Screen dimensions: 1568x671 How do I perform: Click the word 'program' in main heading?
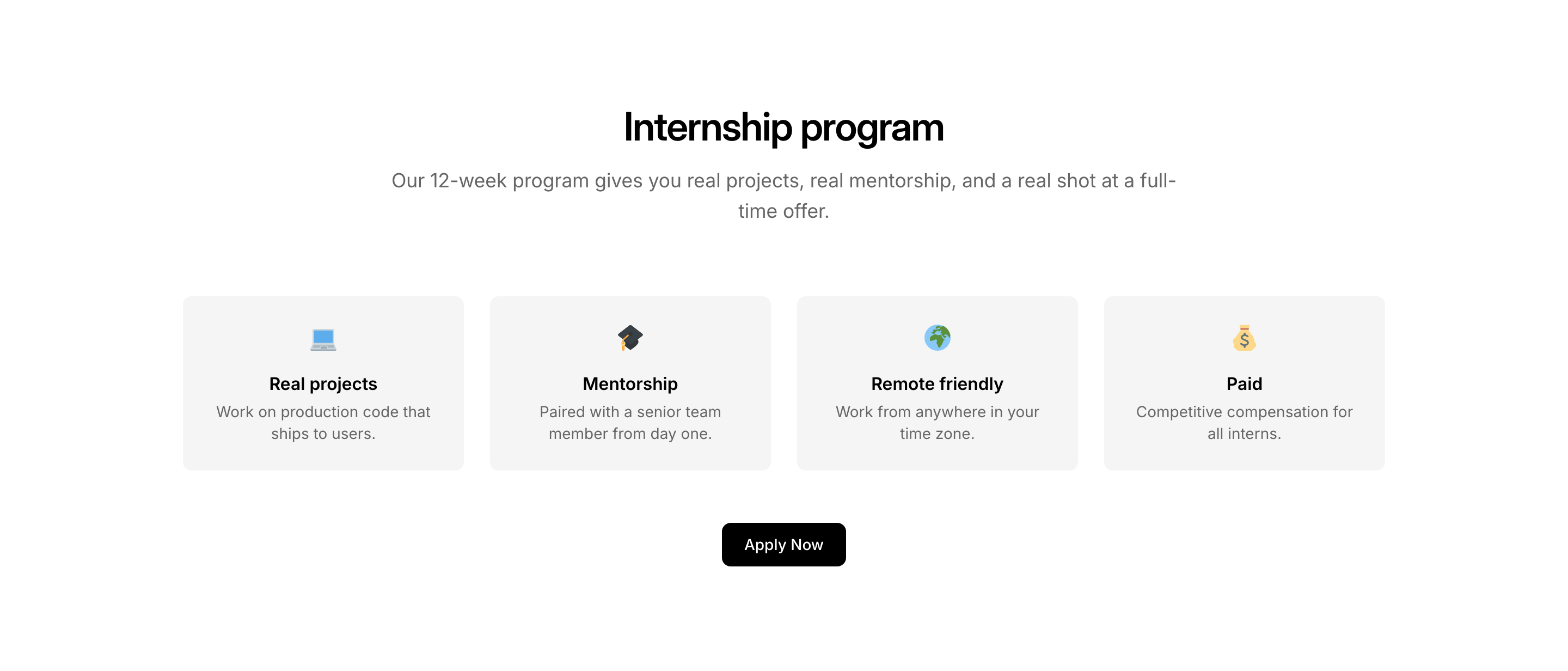872,128
